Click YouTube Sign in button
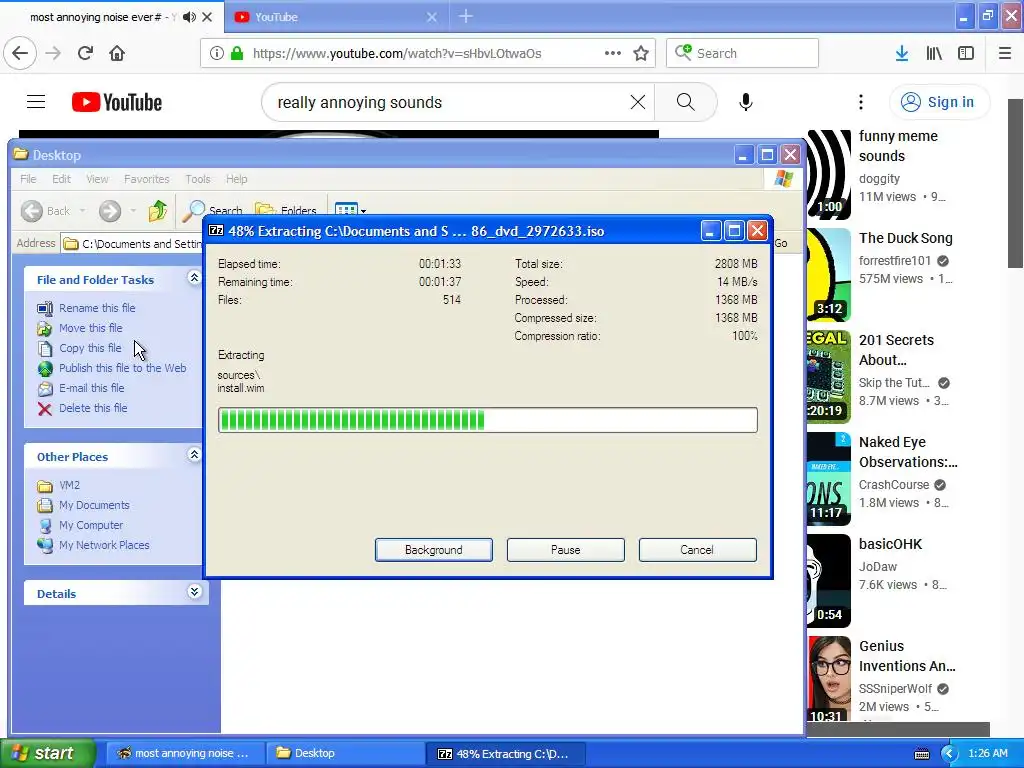Screen dimensions: 1024x768 click(x=939, y=102)
